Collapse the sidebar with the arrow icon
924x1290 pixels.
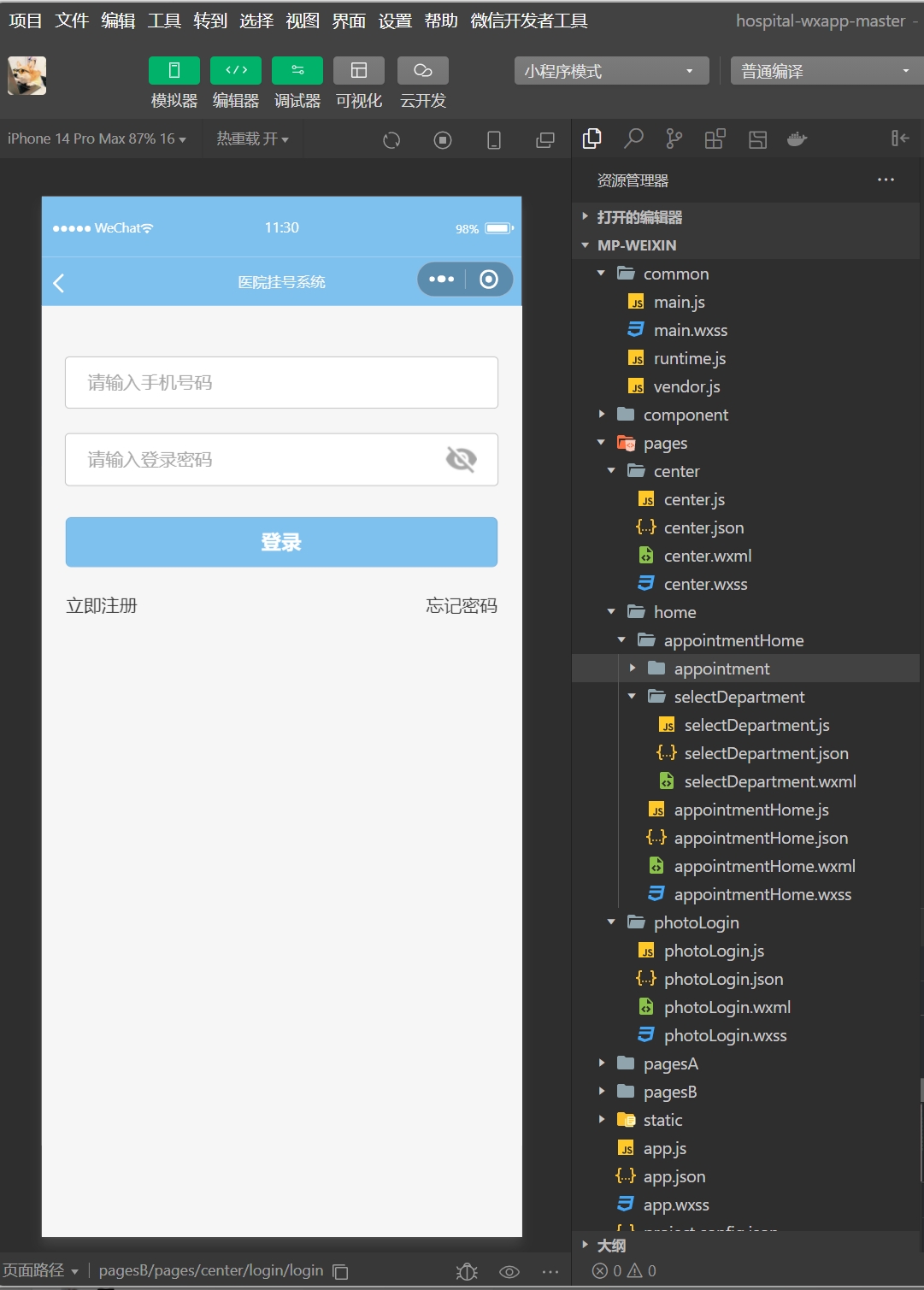click(x=900, y=138)
